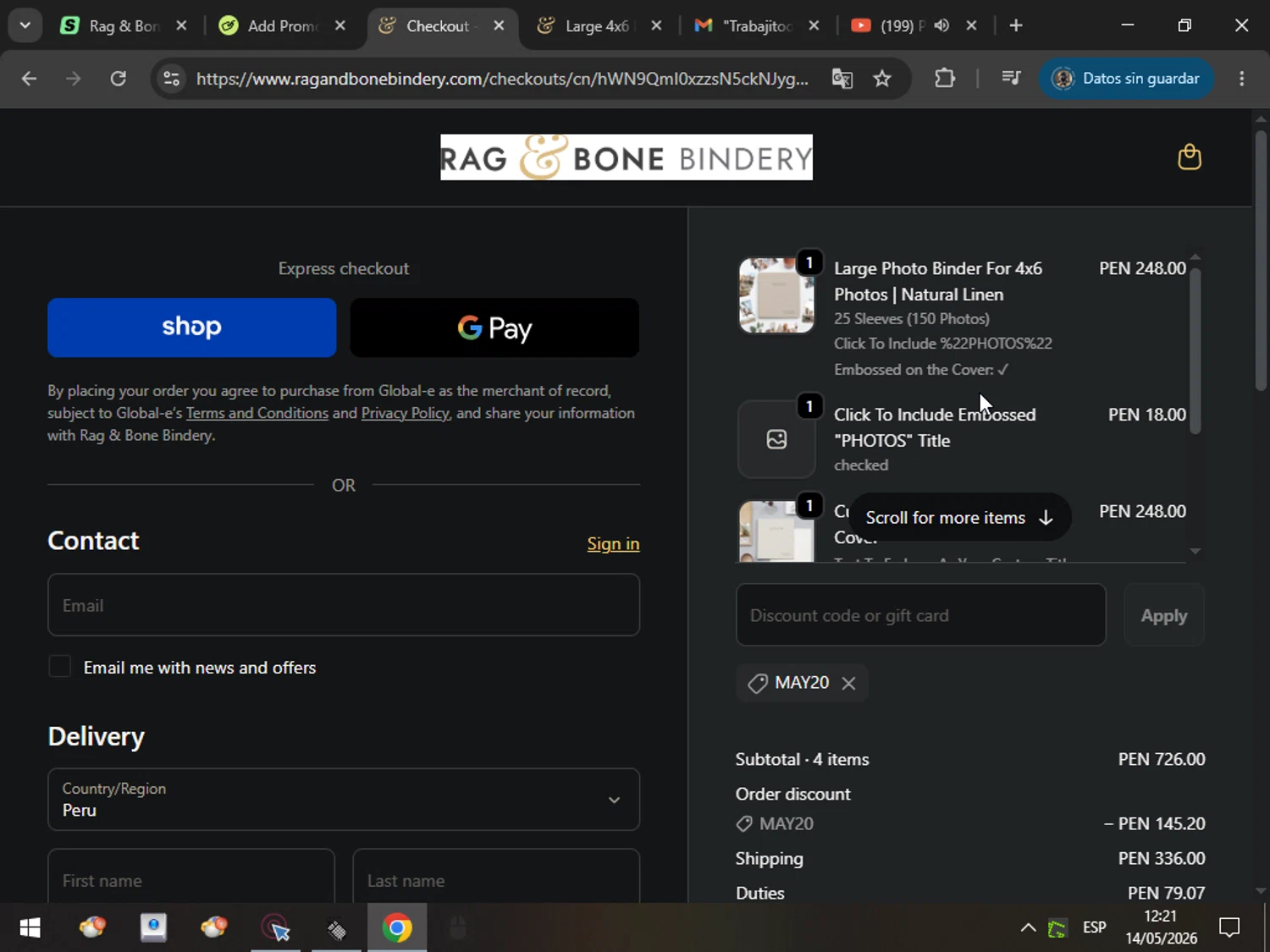This screenshot has height=952, width=1270.
Task: Click the Rag & Bone Bindery logo
Action: (627, 157)
